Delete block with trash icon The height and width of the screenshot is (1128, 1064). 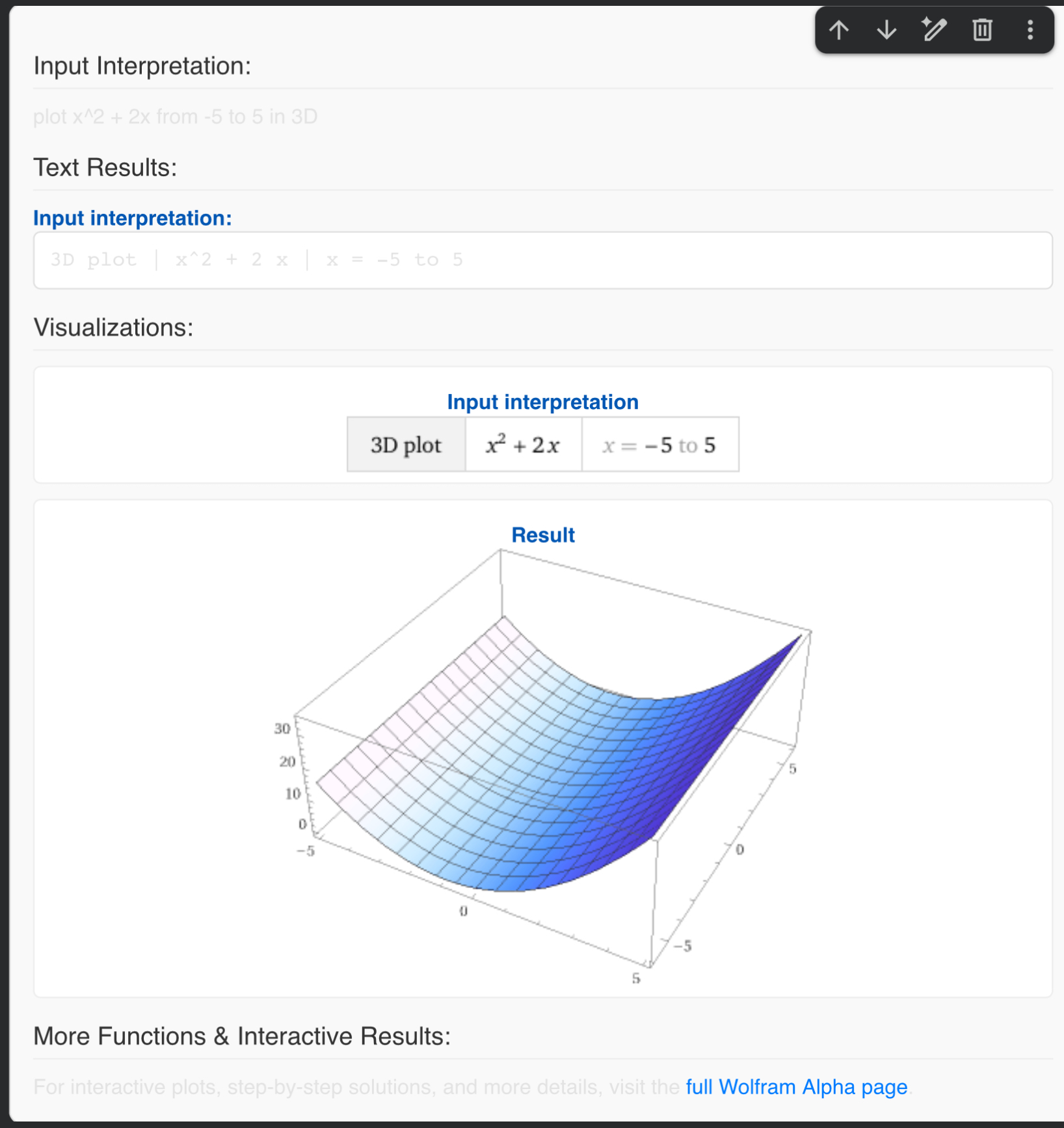(982, 30)
